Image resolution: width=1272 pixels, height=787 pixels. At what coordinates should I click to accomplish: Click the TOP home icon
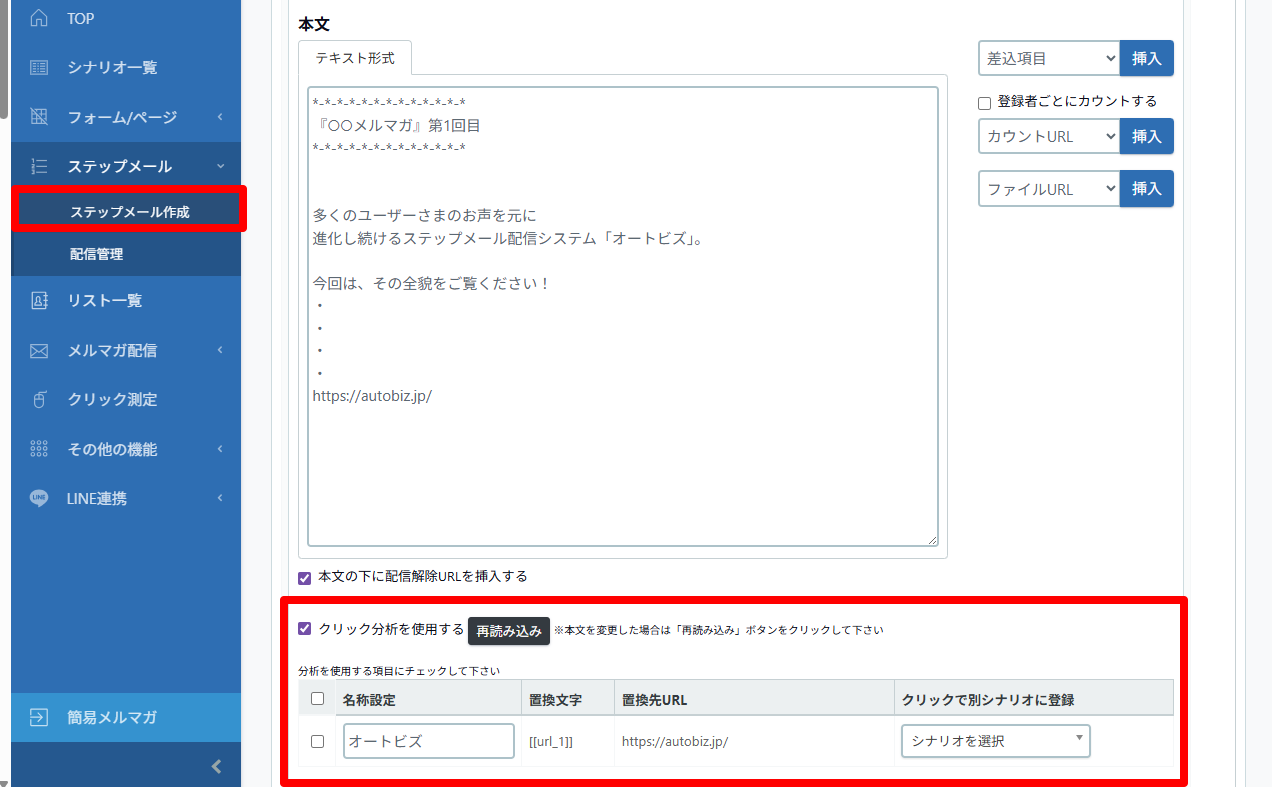coord(39,18)
